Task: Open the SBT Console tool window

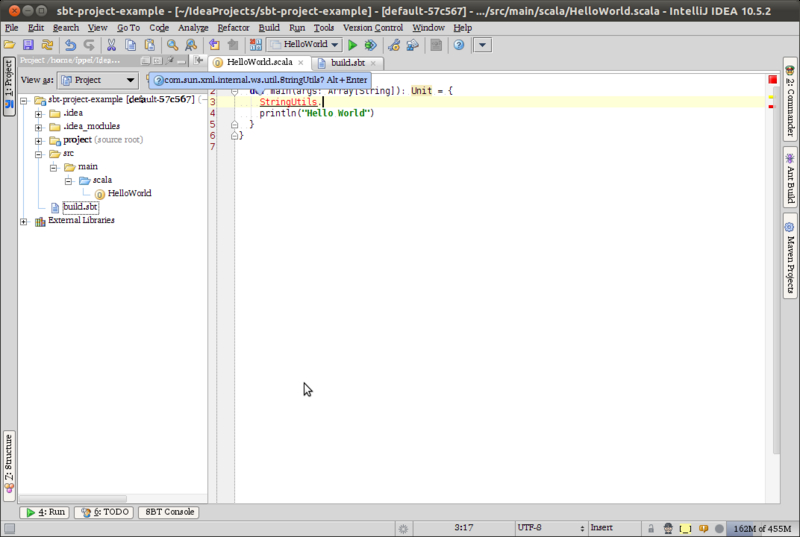Action: pos(169,512)
